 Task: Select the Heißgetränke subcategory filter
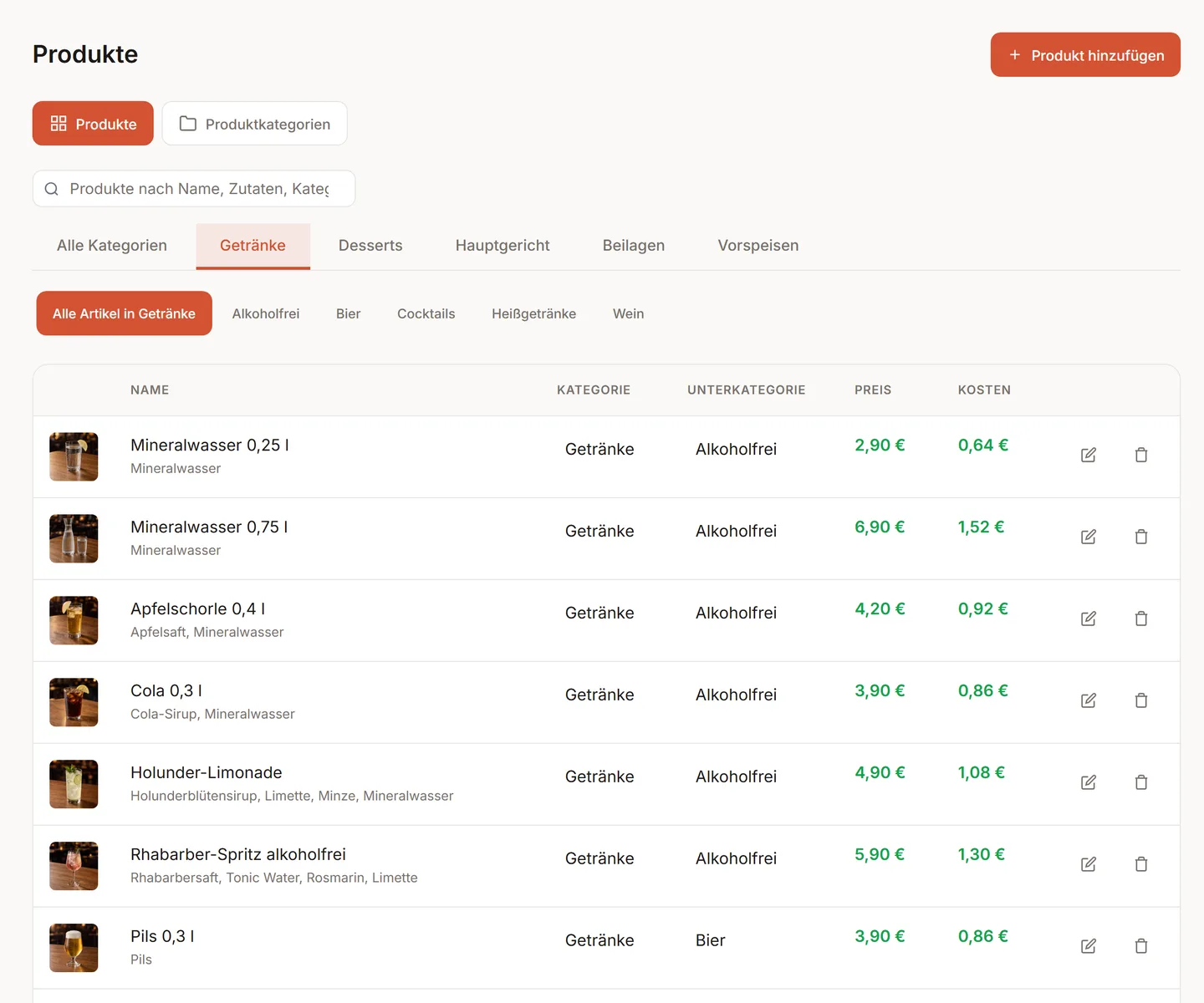coord(533,313)
